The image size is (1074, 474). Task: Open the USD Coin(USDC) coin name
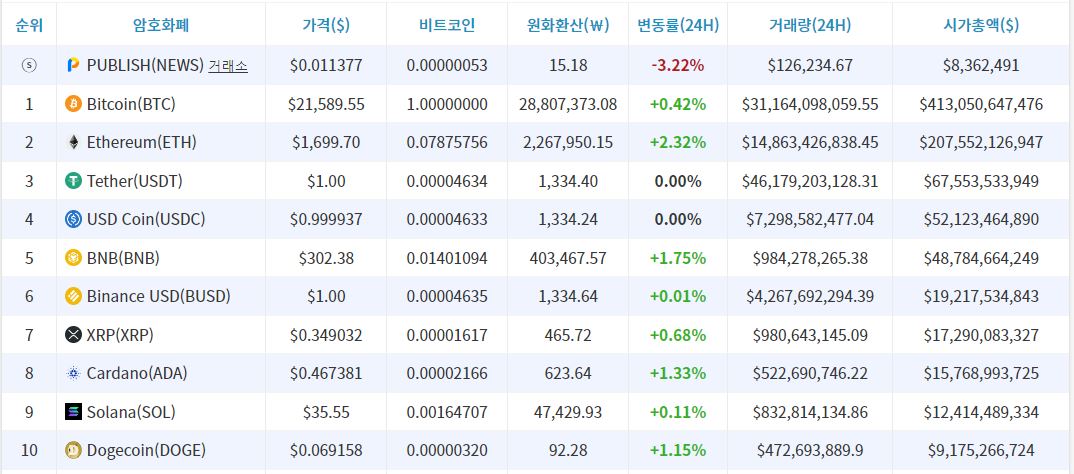pos(146,219)
